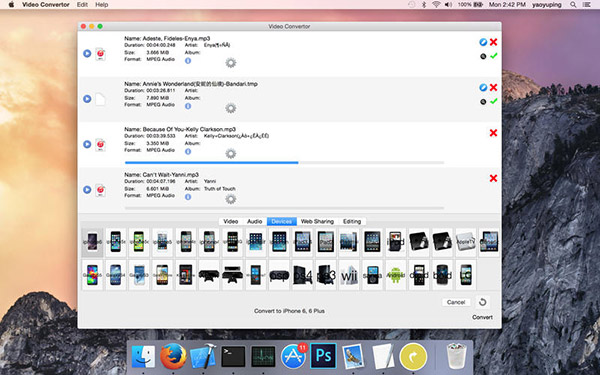The width and height of the screenshot is (600, 375).
Task: Open the App Store from the Dock
Action: [x=294, y=356]
